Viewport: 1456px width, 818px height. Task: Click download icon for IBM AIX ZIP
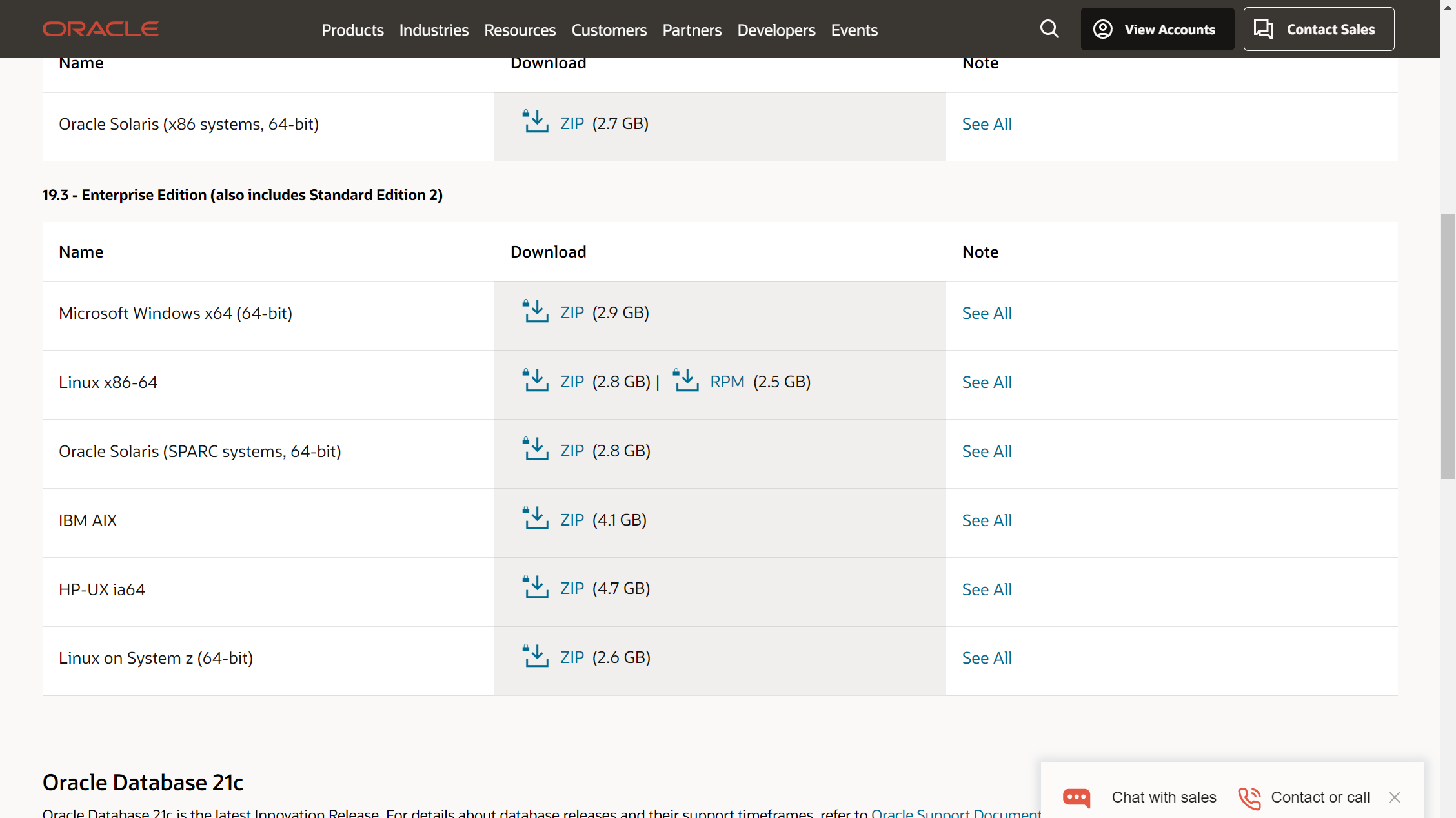536,519
